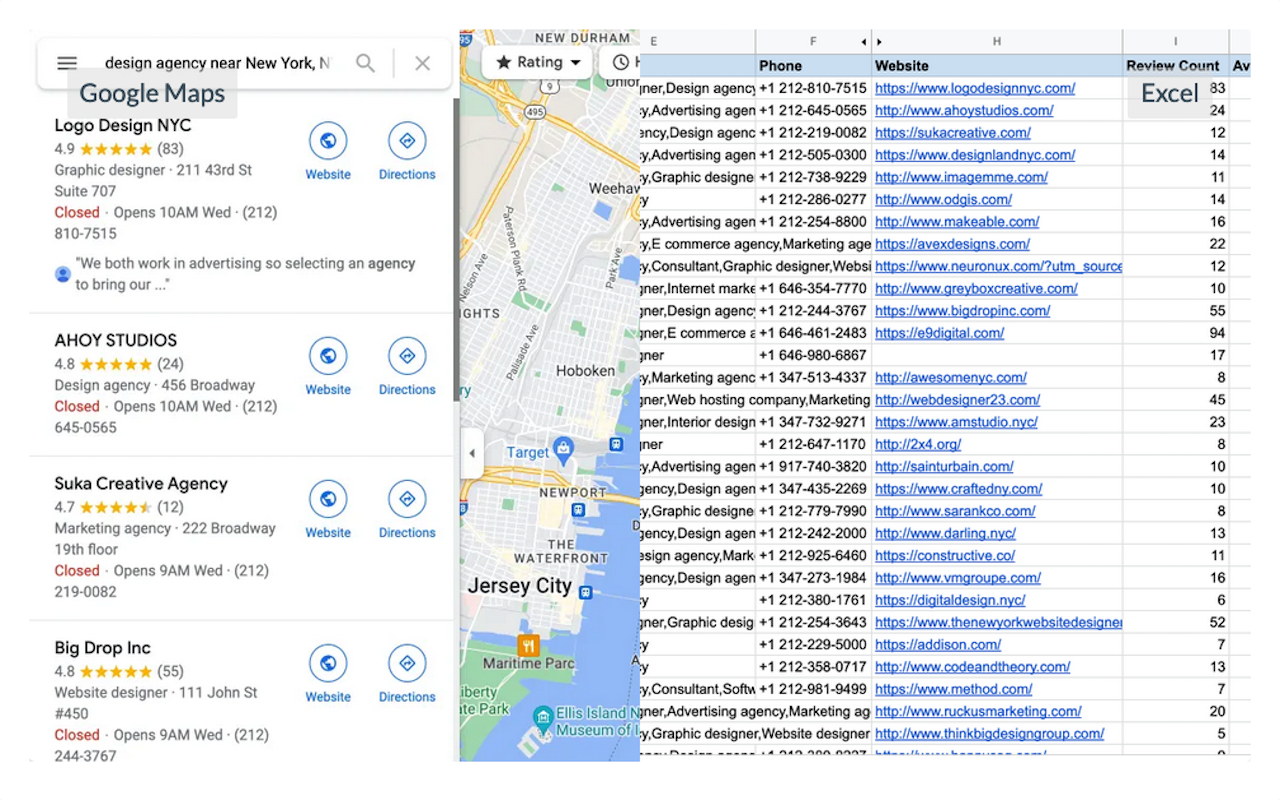1280x800 pixels.
Task: Open the bigdropinc.com hyperlink
Action: pyautogui.click(x=962, y=311)
